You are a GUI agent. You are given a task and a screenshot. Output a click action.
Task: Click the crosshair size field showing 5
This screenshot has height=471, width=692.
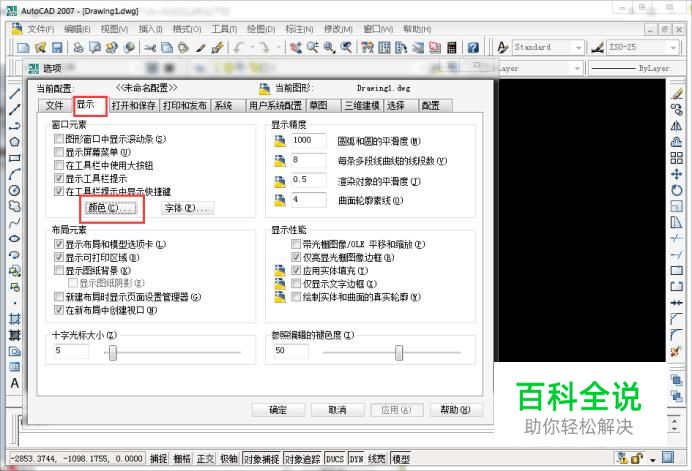(71, 351)
